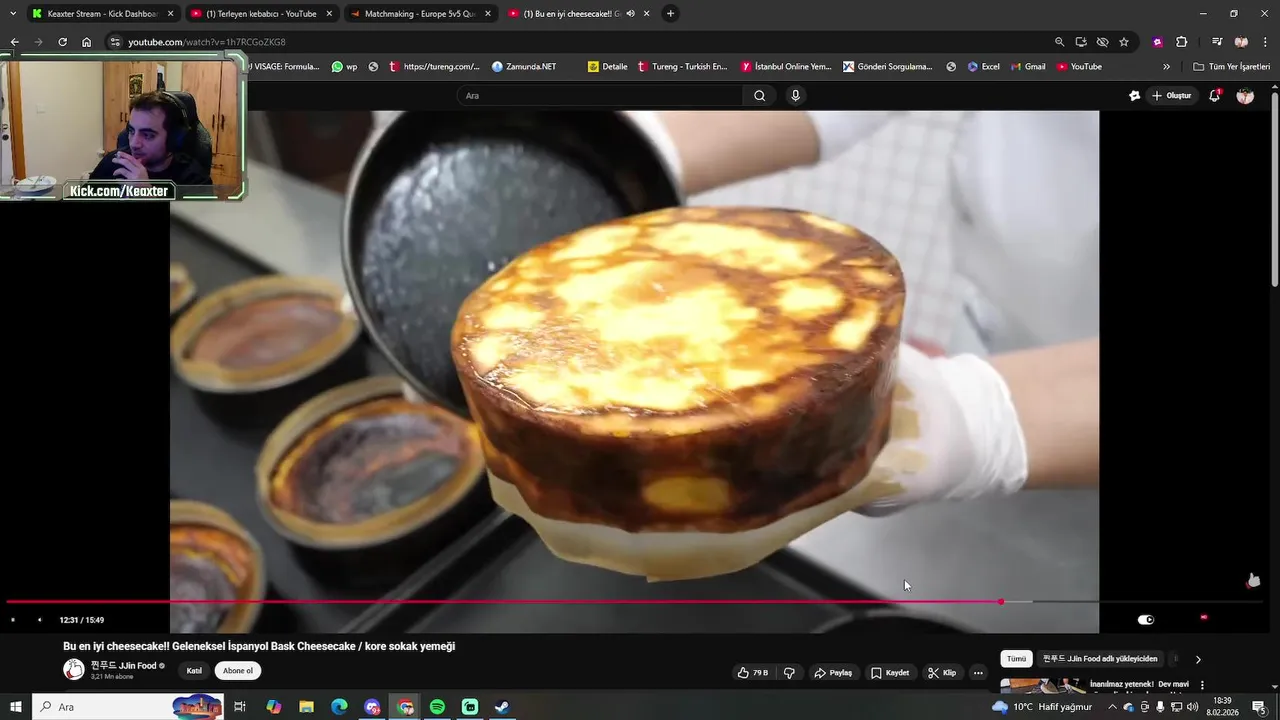Save video with Kaydet button

pos(890,673)
